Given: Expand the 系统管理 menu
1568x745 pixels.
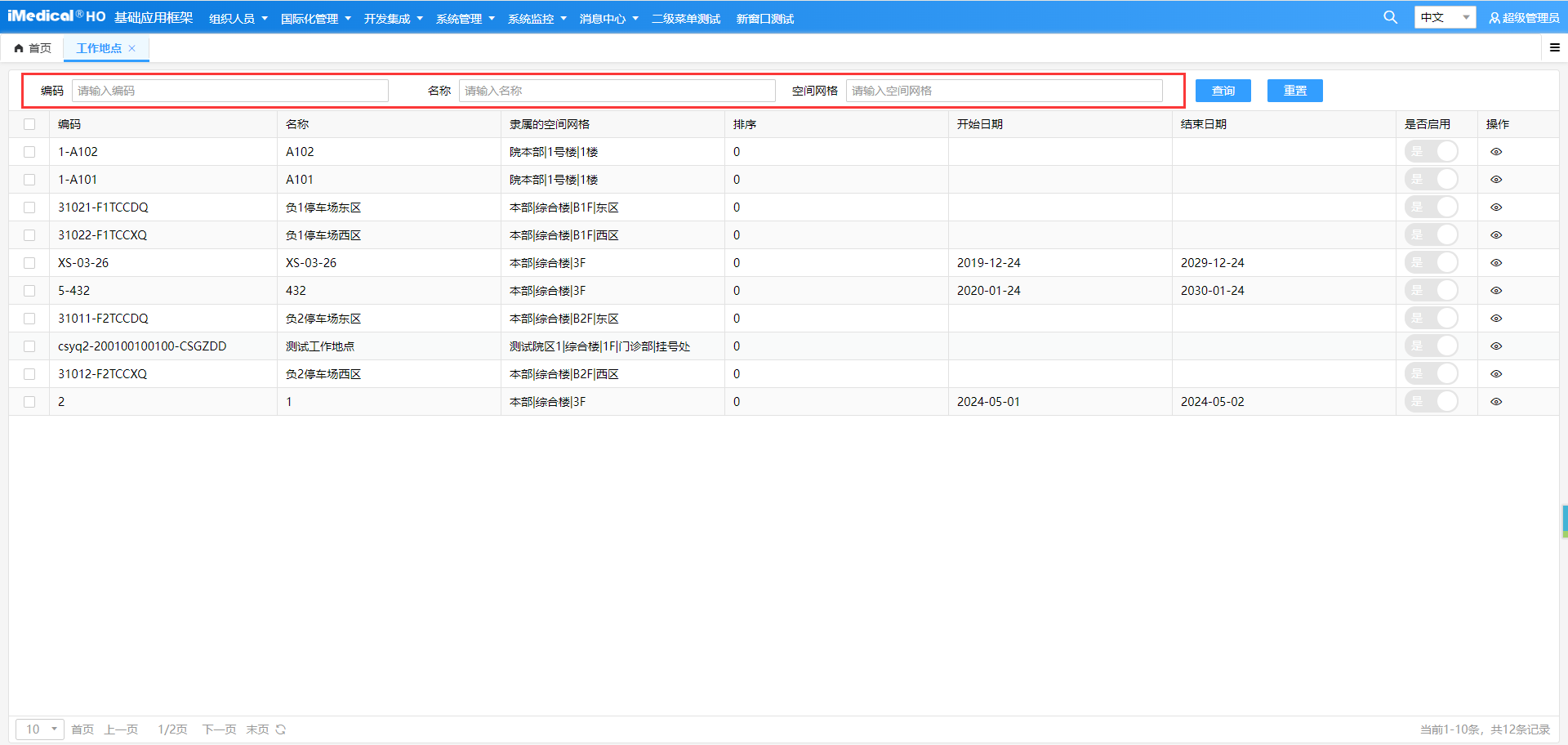Looking at the screenshot, I should coord(465,19).
